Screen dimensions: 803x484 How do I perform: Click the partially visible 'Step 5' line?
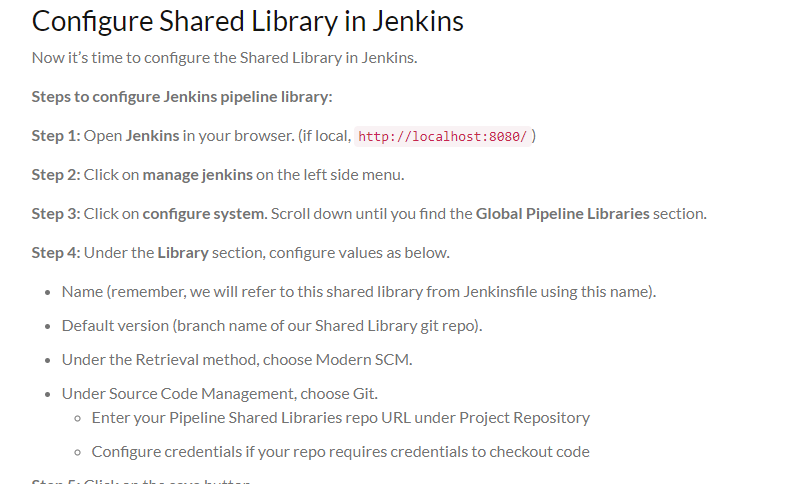141,481
